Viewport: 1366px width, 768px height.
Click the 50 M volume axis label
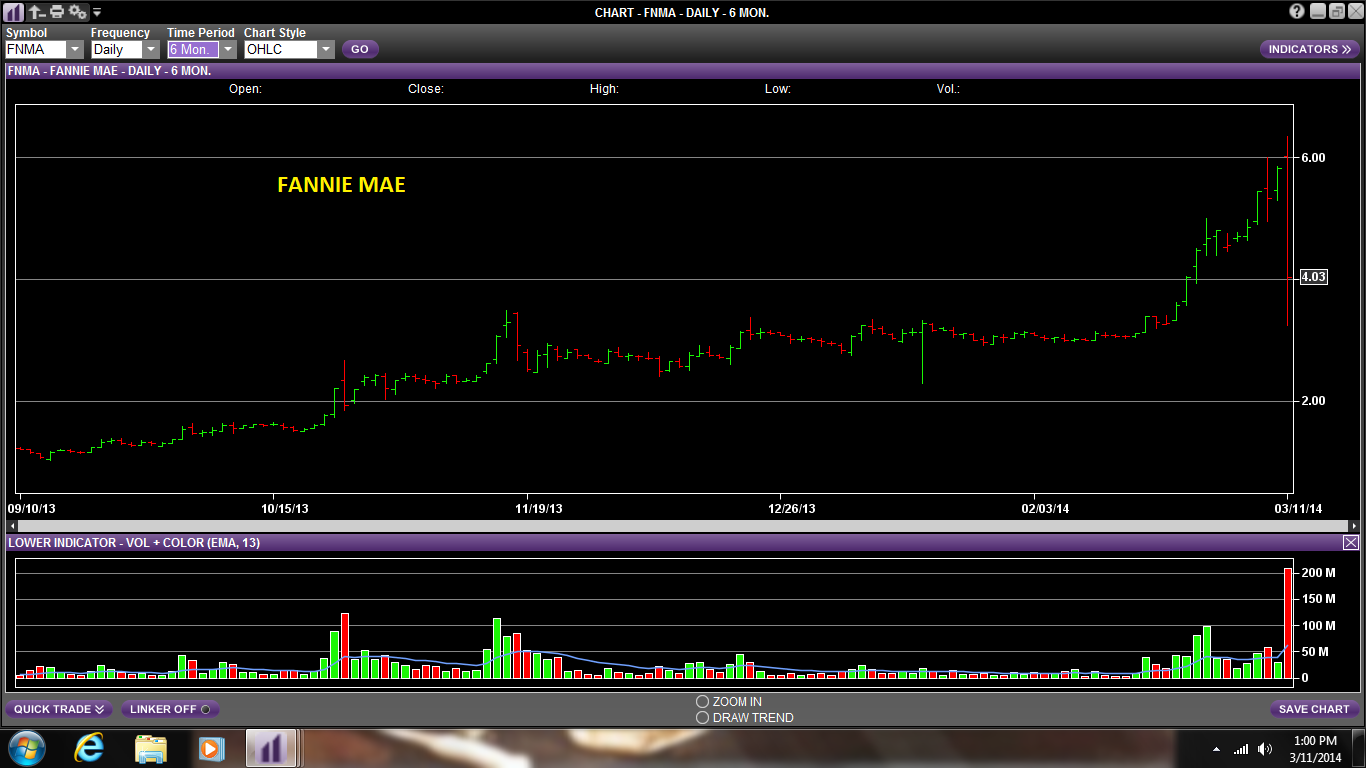(1317, 652)
